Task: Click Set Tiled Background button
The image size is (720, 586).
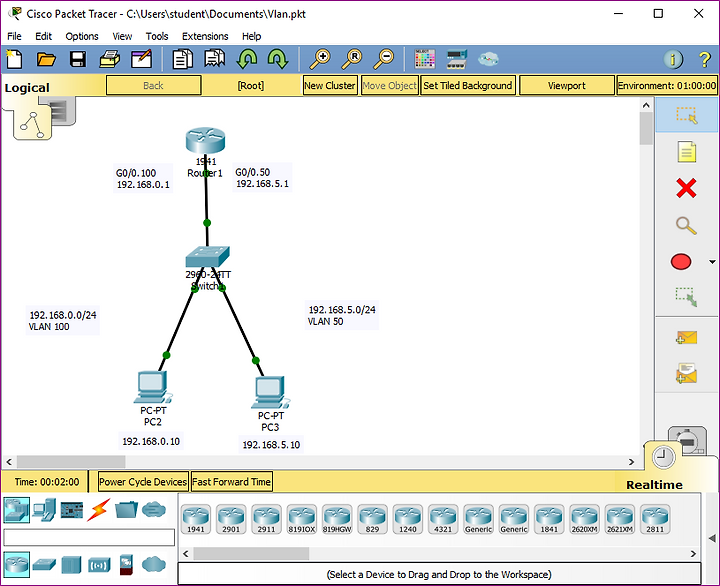Action: [x=467, y=85]
